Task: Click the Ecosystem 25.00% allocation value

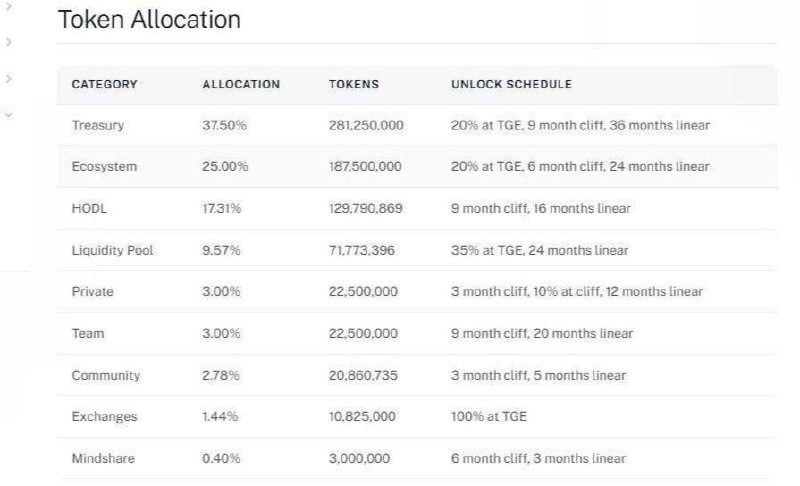Action: click(x=225, y=167)
